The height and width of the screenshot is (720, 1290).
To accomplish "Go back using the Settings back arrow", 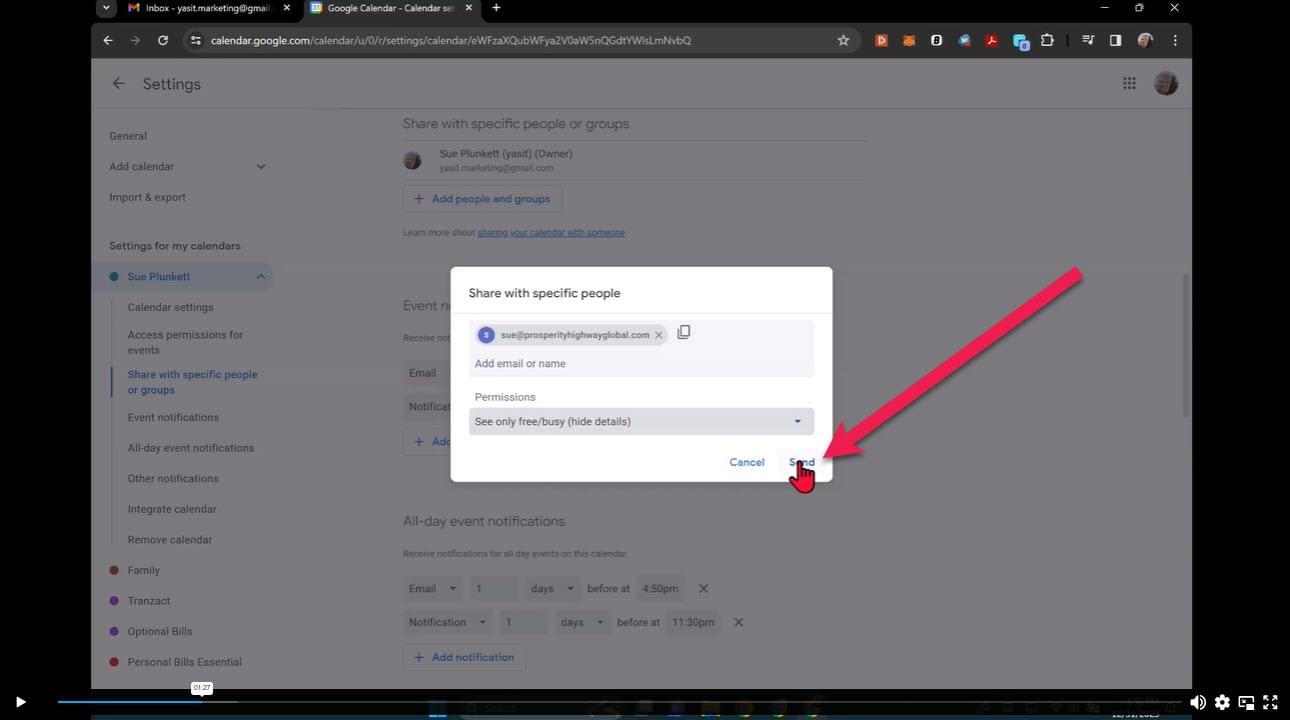I will pyautogui.click(x=118, y=84).
